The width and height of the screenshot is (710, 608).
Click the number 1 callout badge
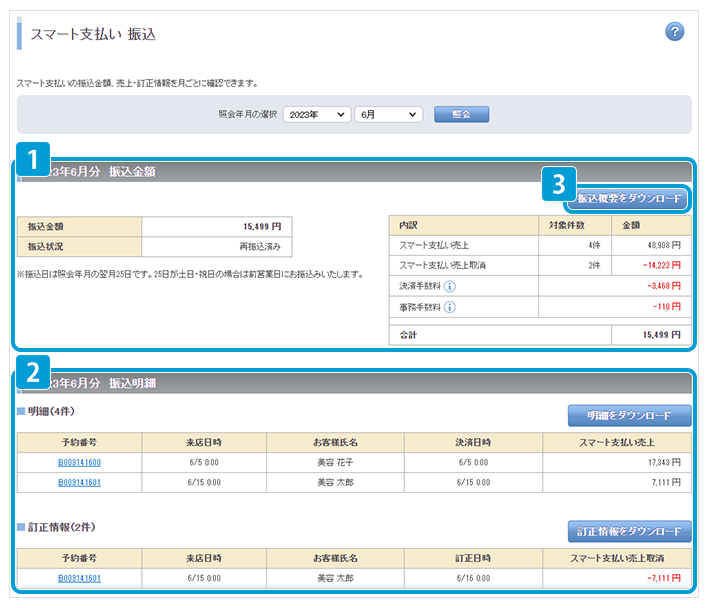[x=34, y=158]
